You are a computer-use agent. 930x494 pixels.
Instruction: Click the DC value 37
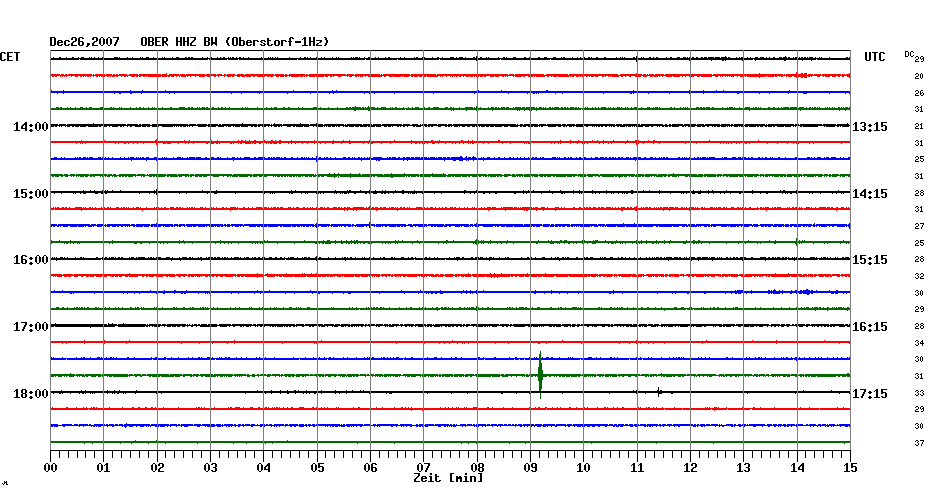tap(919, 444)
